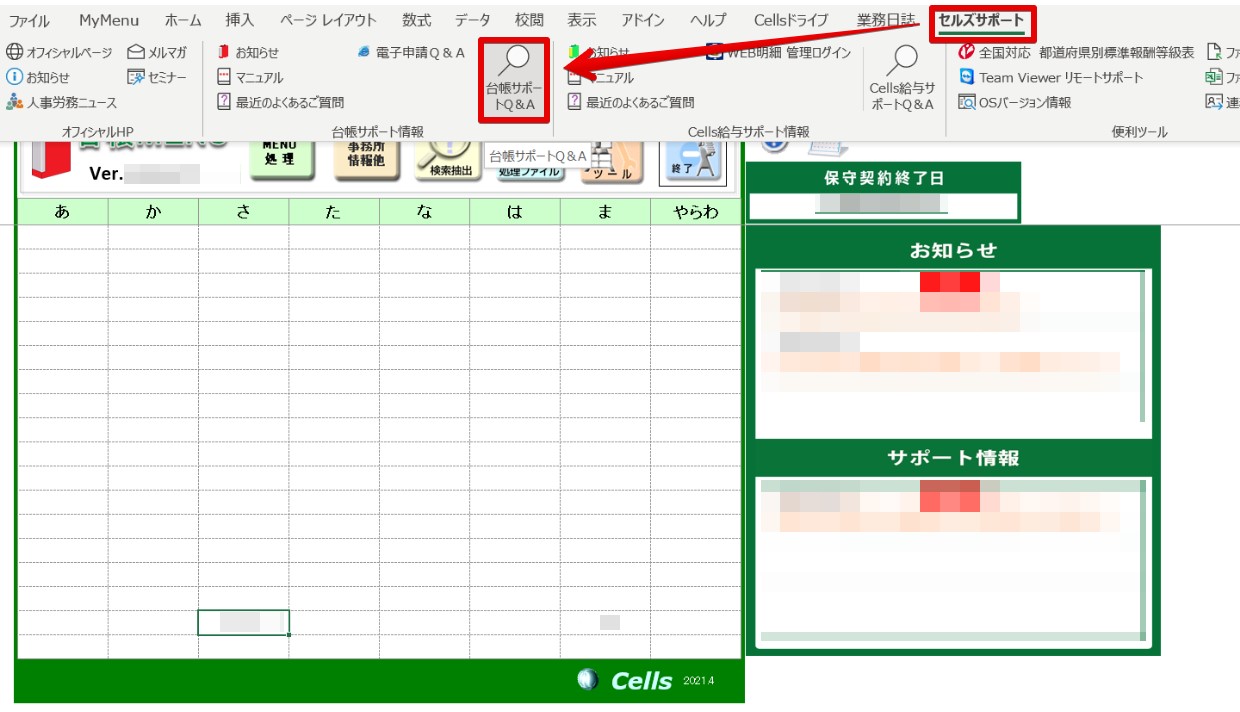Click the 保守契約終了日 label
Screen dimensions: 1240x712
pyautogui.click(x=884, y=178)
